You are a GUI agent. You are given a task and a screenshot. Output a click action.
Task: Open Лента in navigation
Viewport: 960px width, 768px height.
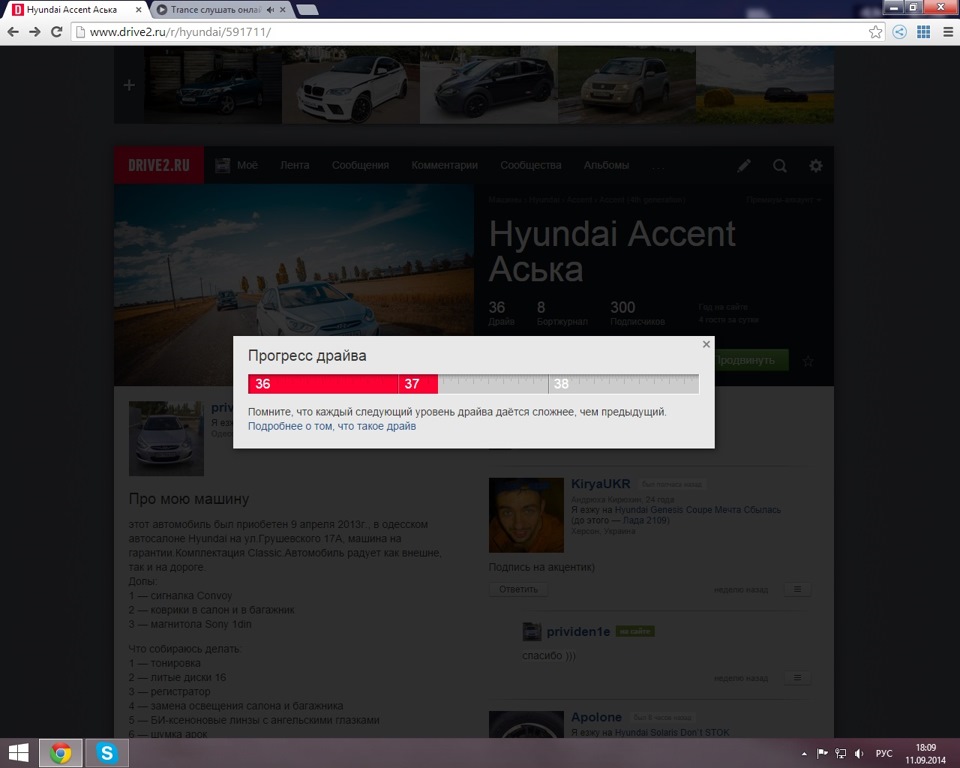click(x=294, y=165)
